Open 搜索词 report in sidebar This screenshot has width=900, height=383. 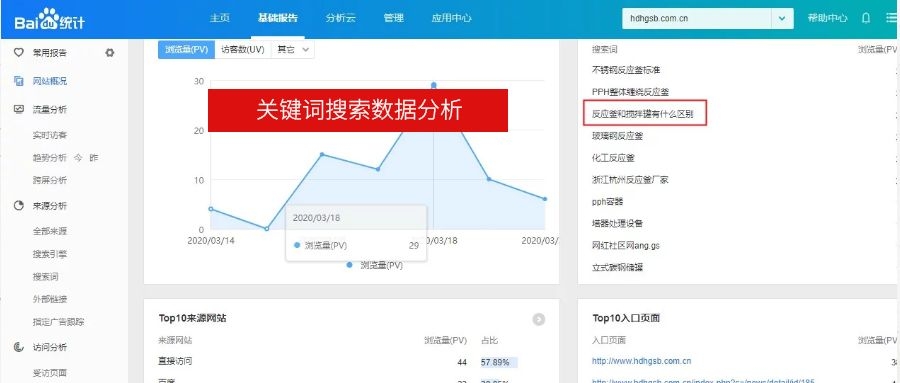45,276
